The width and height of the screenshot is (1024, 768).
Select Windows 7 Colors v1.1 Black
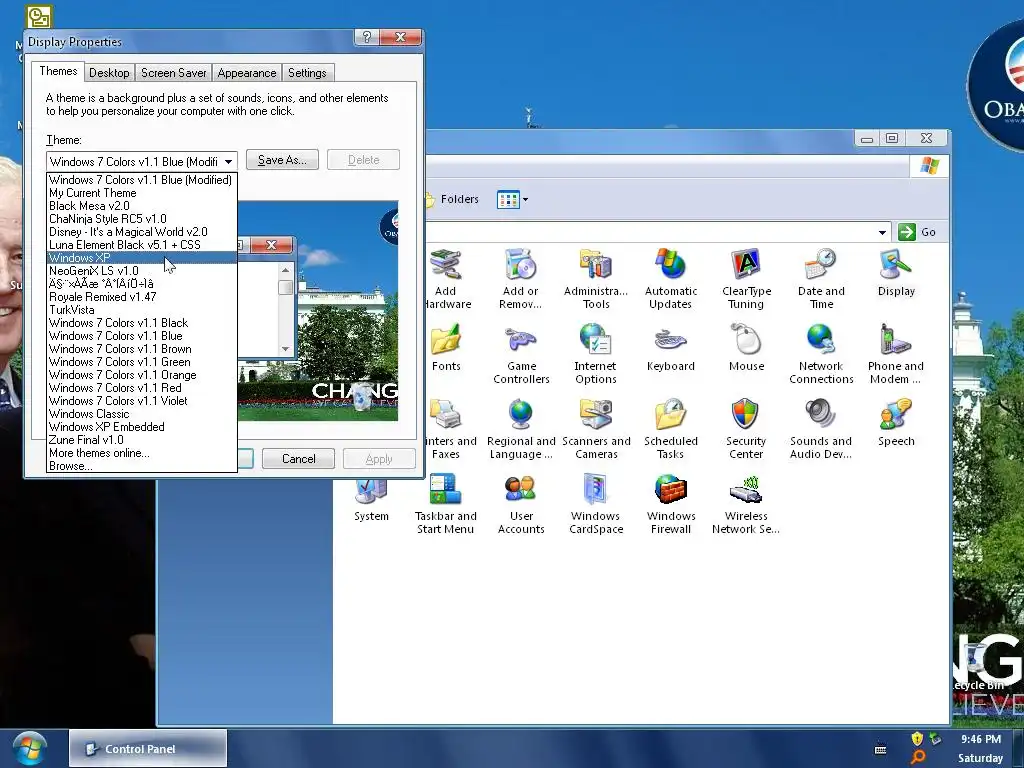(x=142, y=323)
